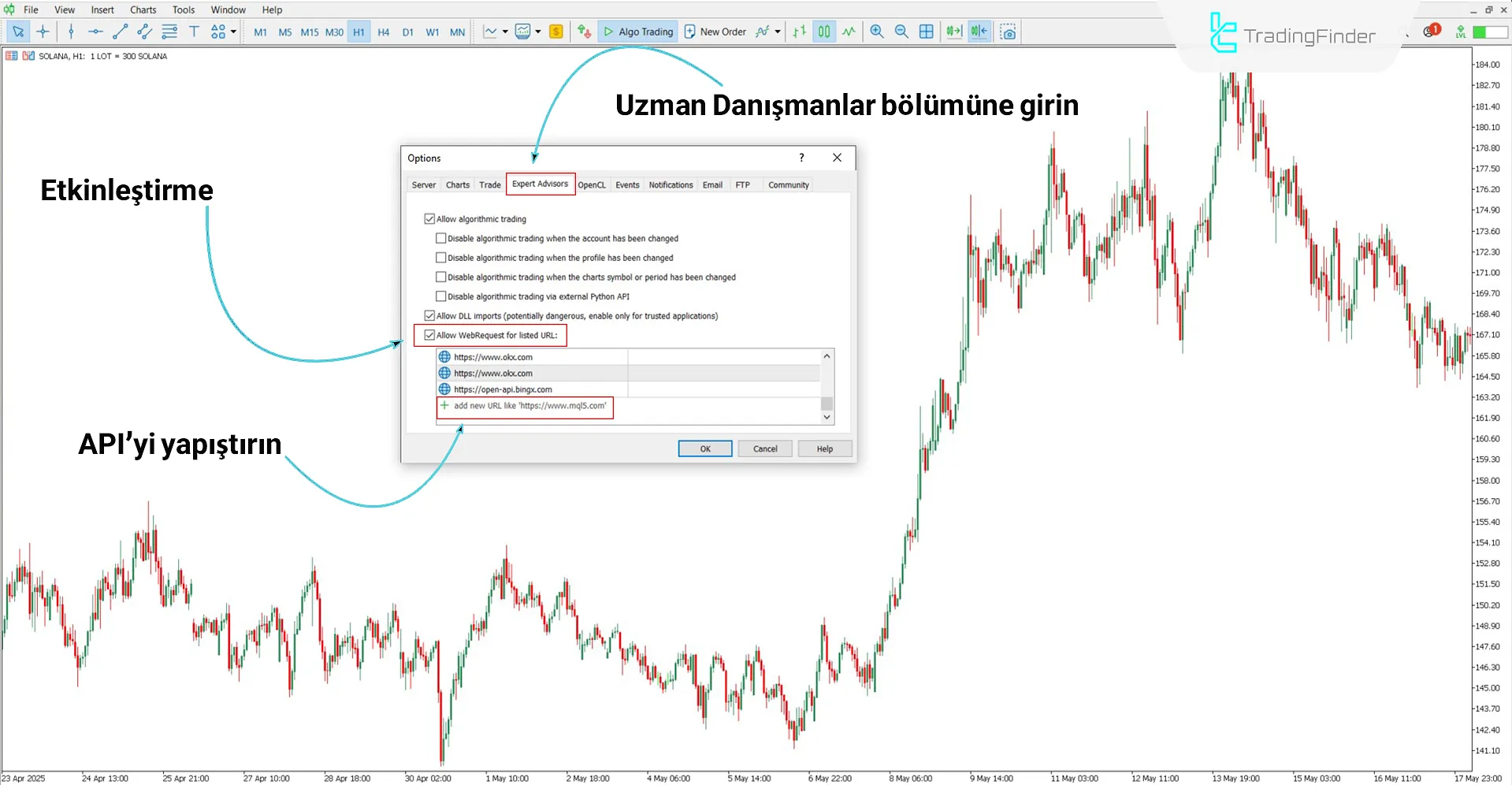Zoom out on the chart

(901, 32)
